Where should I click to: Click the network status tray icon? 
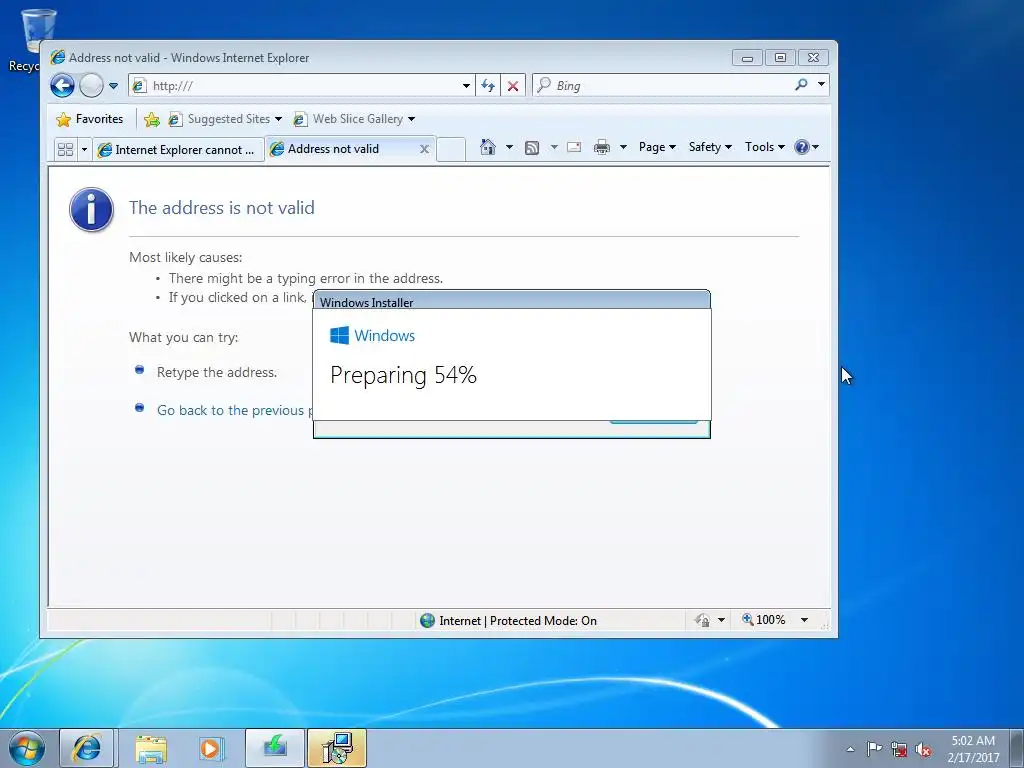click(x=899, y=749)
